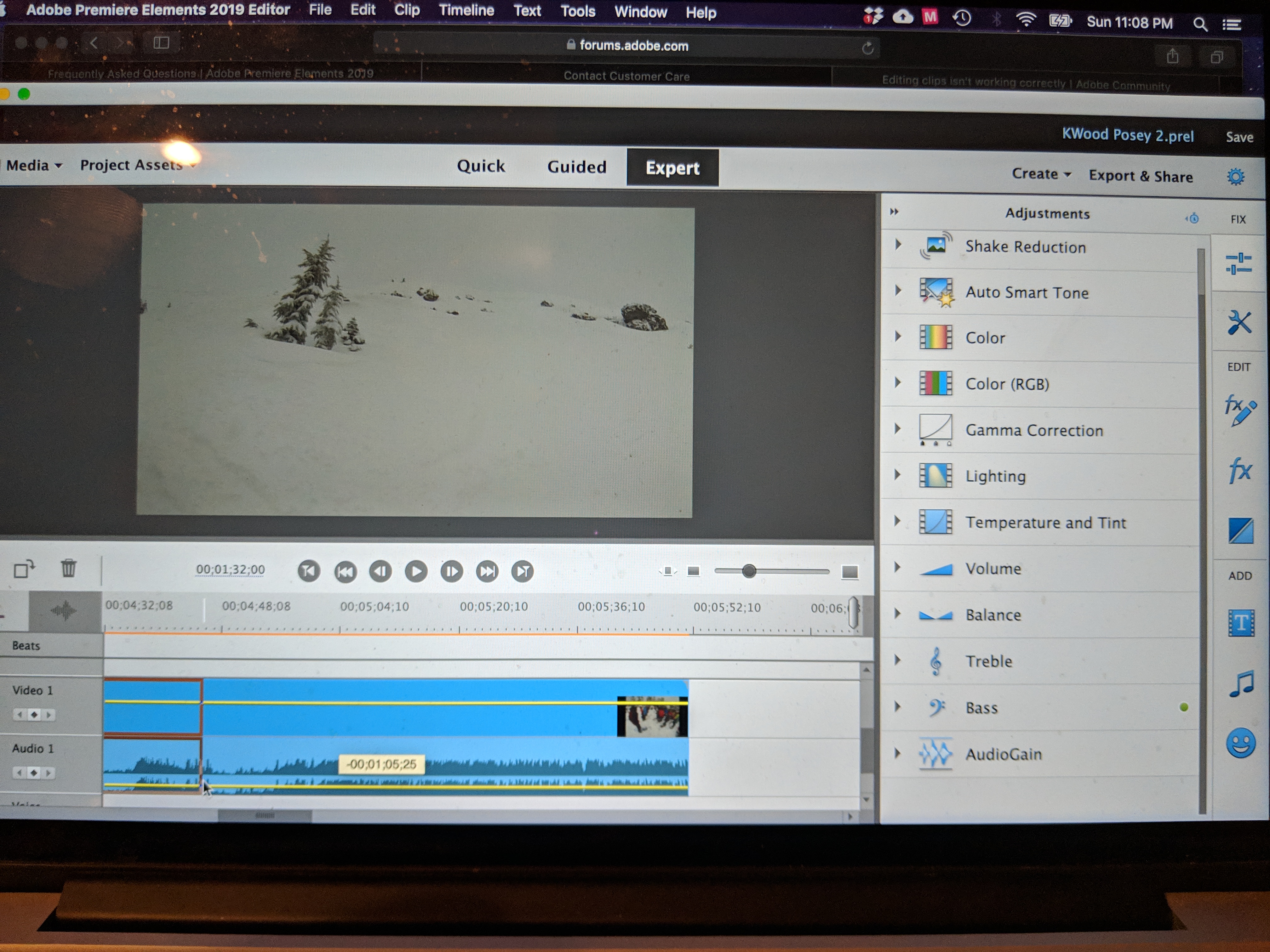
Task: Step forward one frame
Action: 452,571
